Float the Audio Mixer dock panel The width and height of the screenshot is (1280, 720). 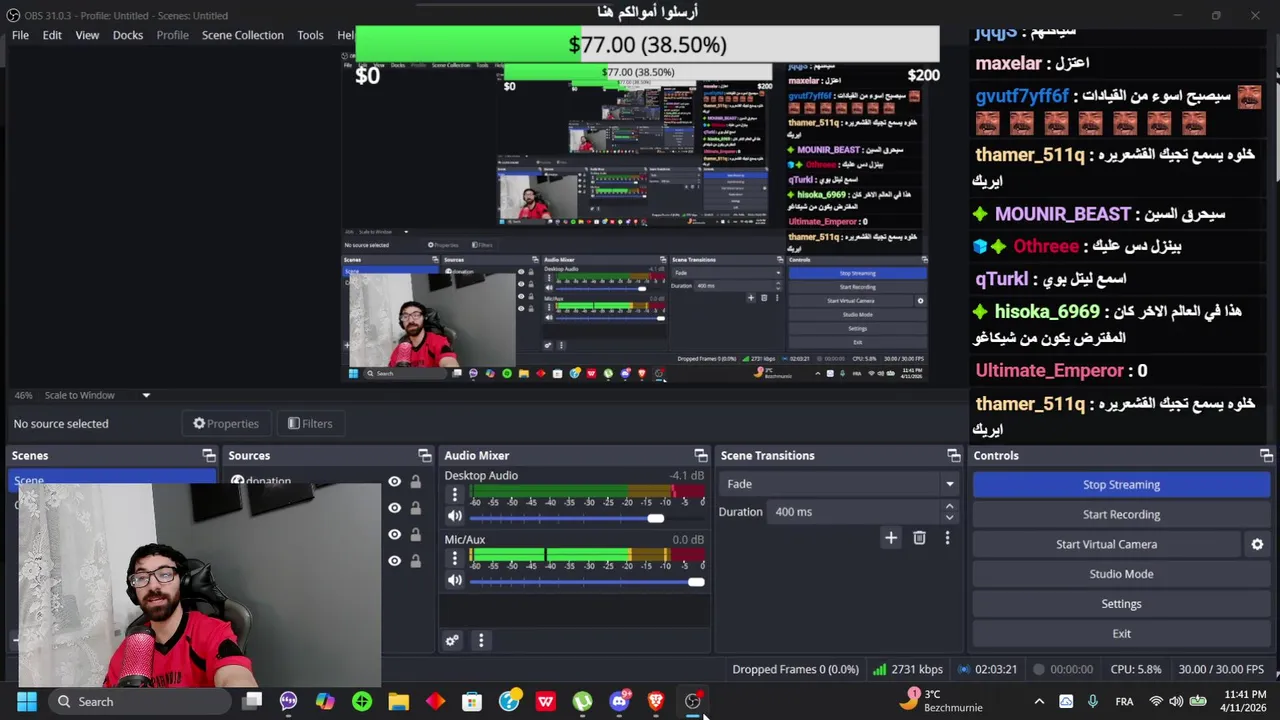701,456
